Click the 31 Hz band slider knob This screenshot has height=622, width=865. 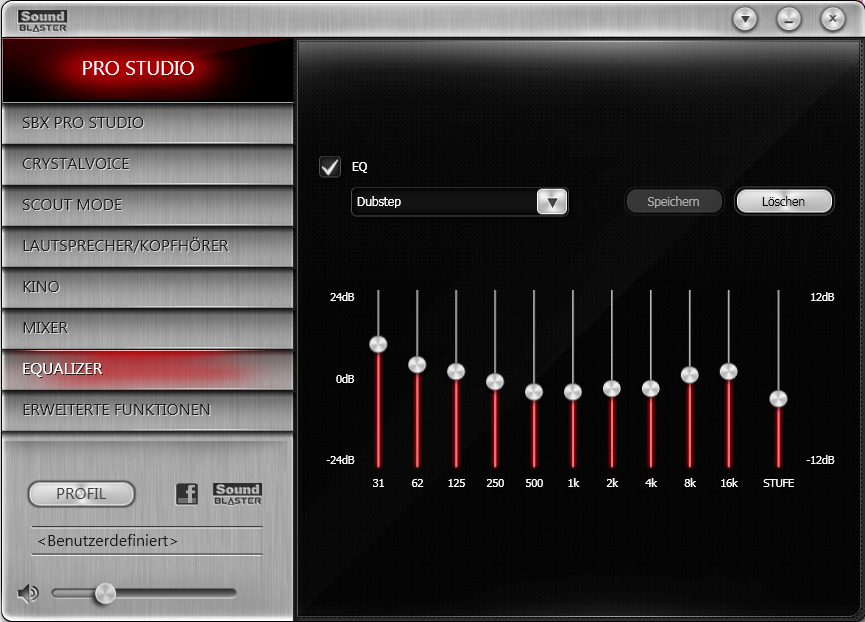click(378, 344)
